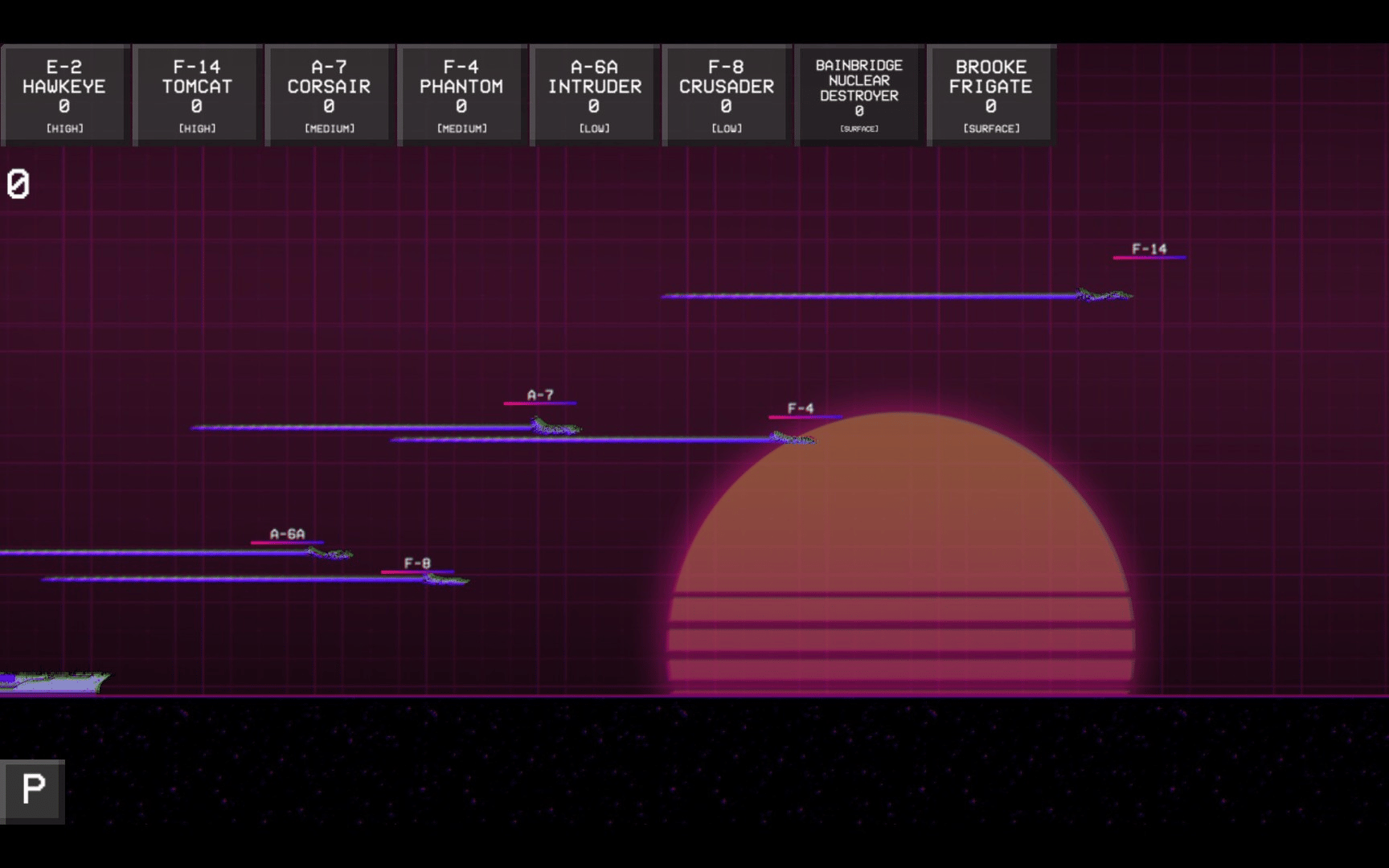Click the F-14 text label
This screenshot has width=1389, height=868.
point(1149,249)
